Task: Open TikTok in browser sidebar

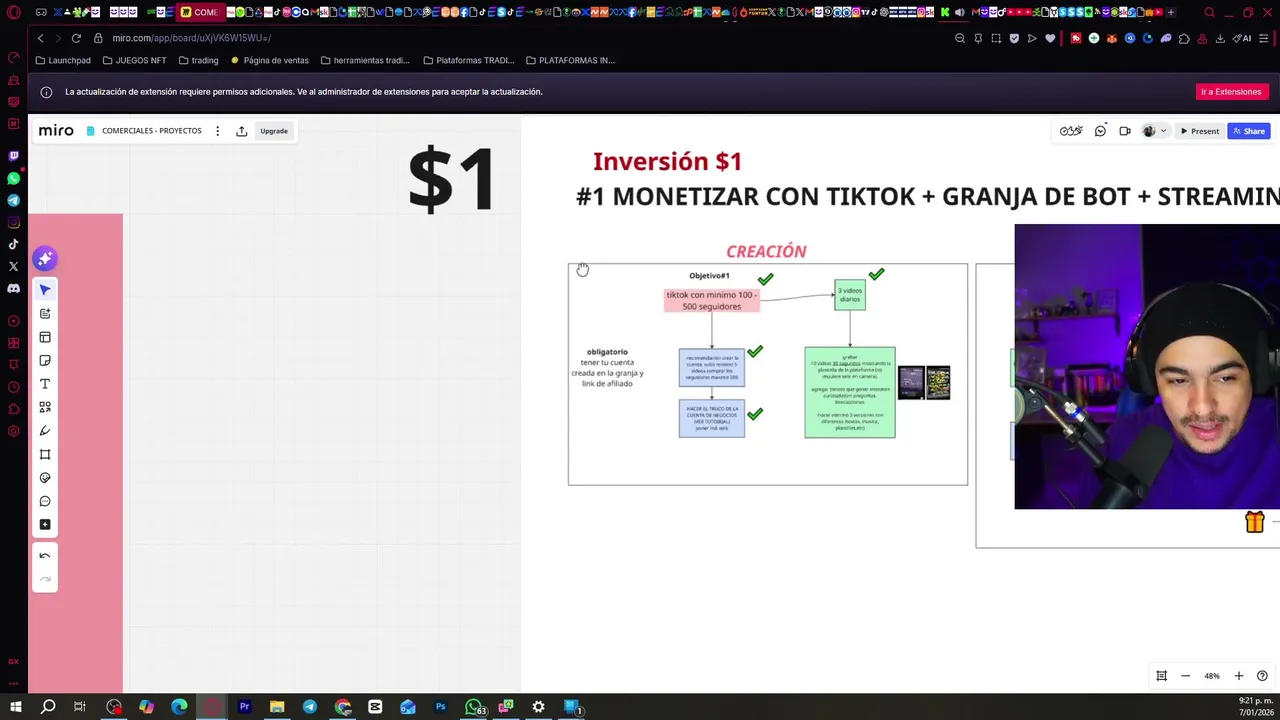Action: (x=13, y=244)
